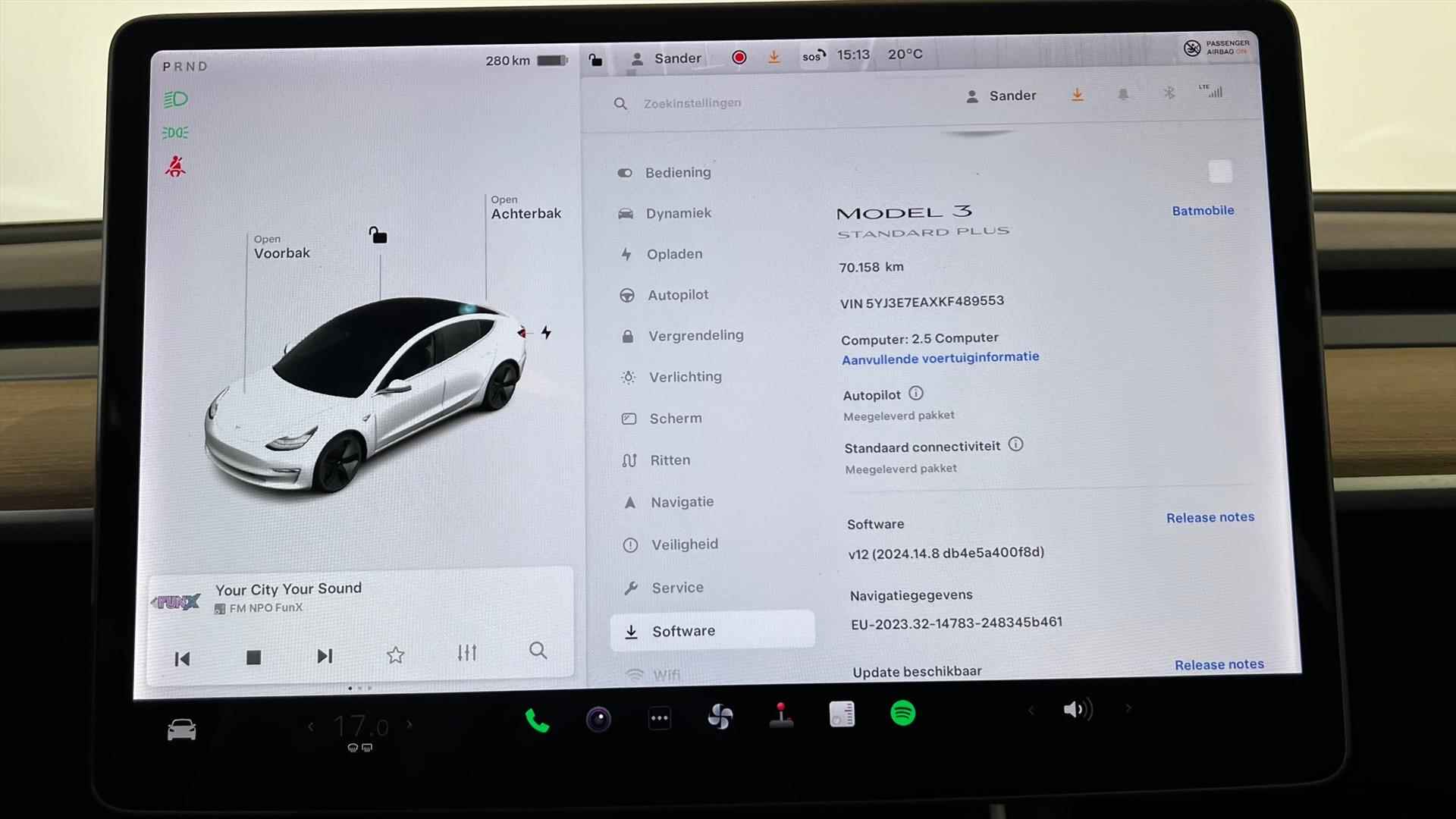Adjust the volume slider in bottom bar
Screen dimensions: 1456x819
[1077, 710]
